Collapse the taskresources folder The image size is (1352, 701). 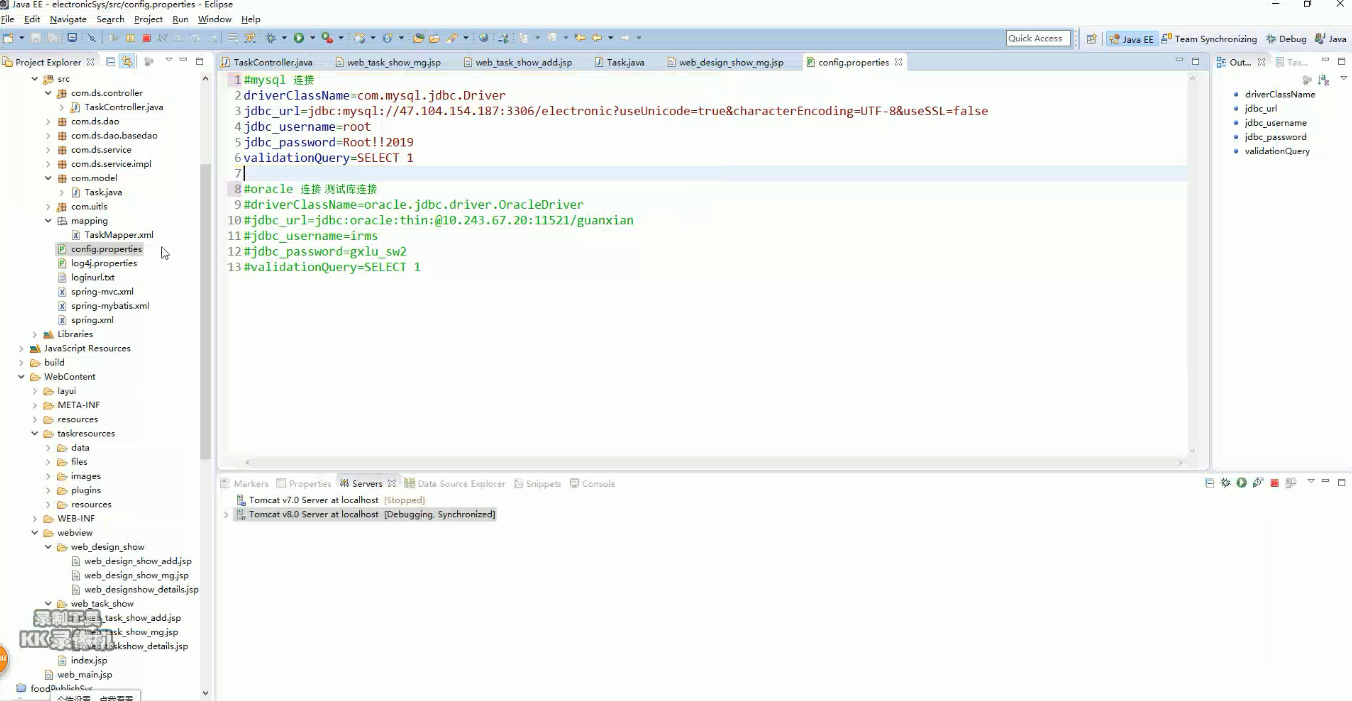[35, 434]
